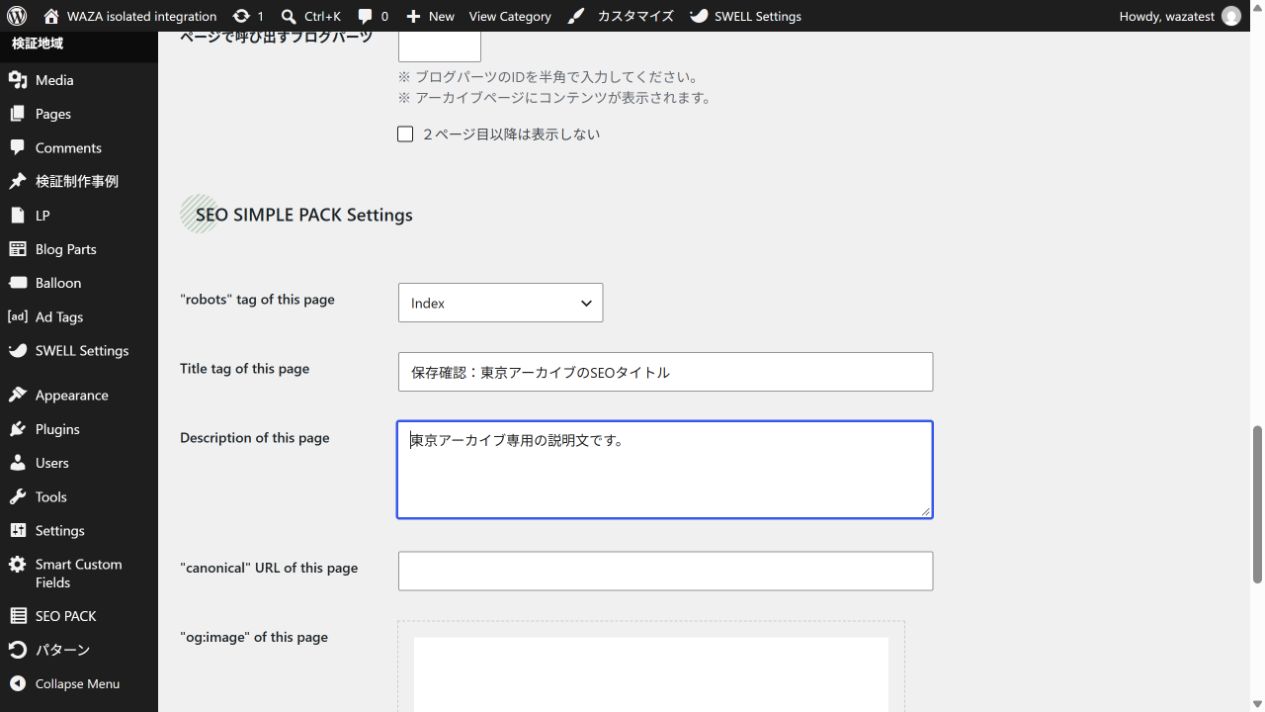1265x712 pixels.
Task: Click the View Category link
Action: click(x=510, y=16)
